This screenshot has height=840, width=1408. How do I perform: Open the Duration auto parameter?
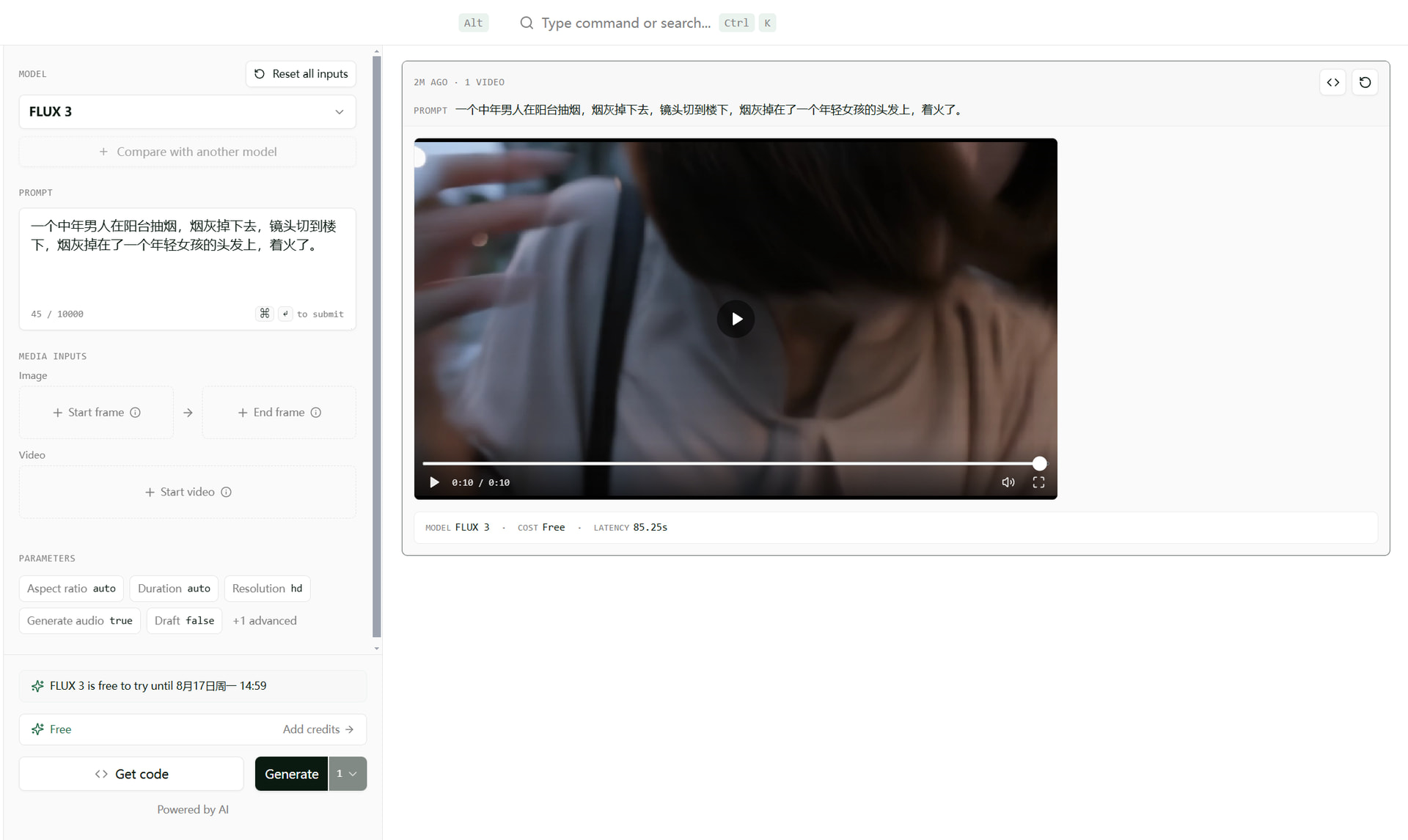tap(174, 589)
